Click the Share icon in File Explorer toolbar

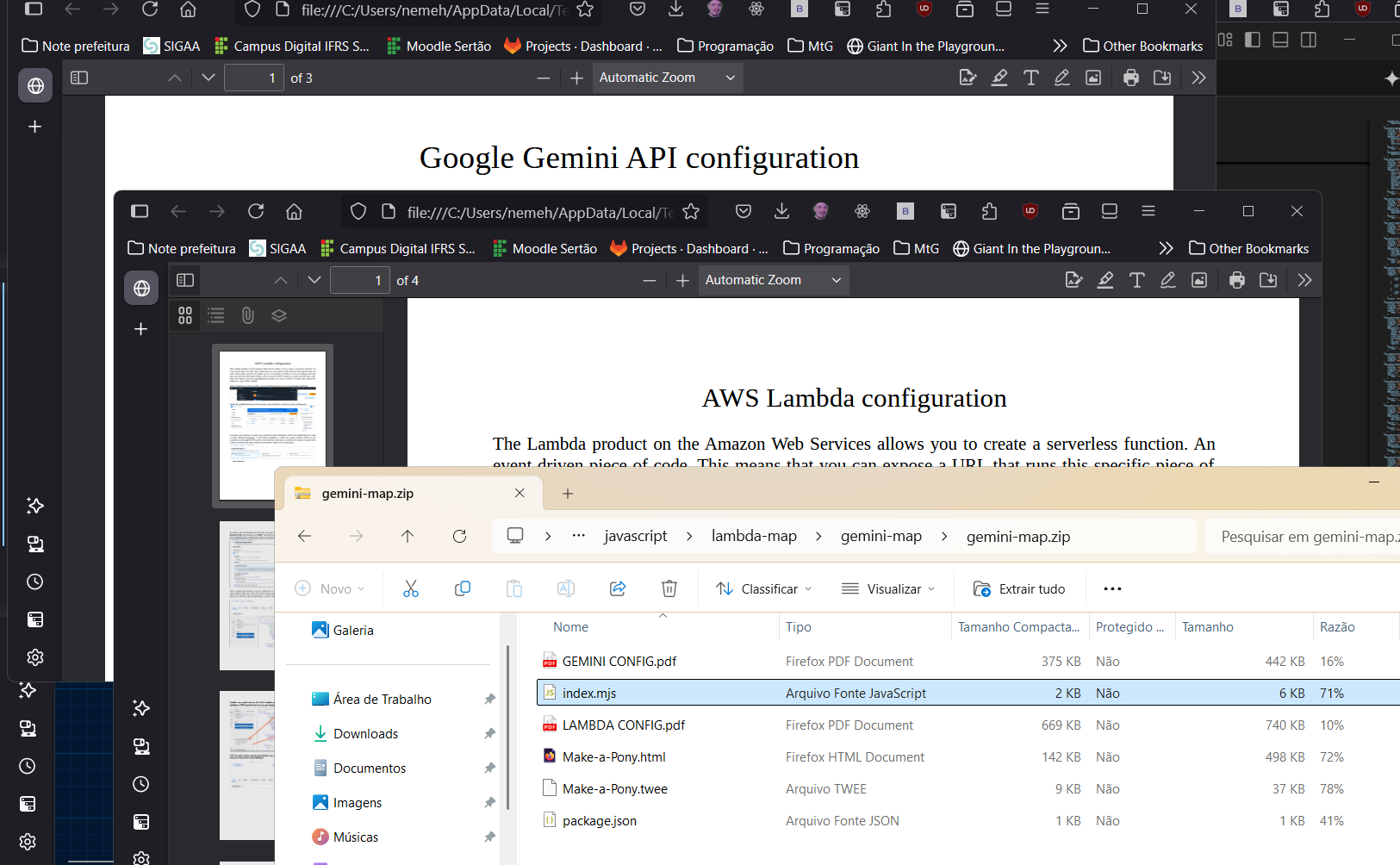tap(618, 588)
